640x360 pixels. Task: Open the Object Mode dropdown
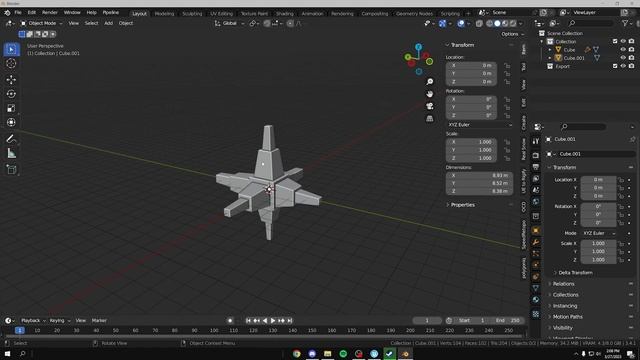[41, 23]
